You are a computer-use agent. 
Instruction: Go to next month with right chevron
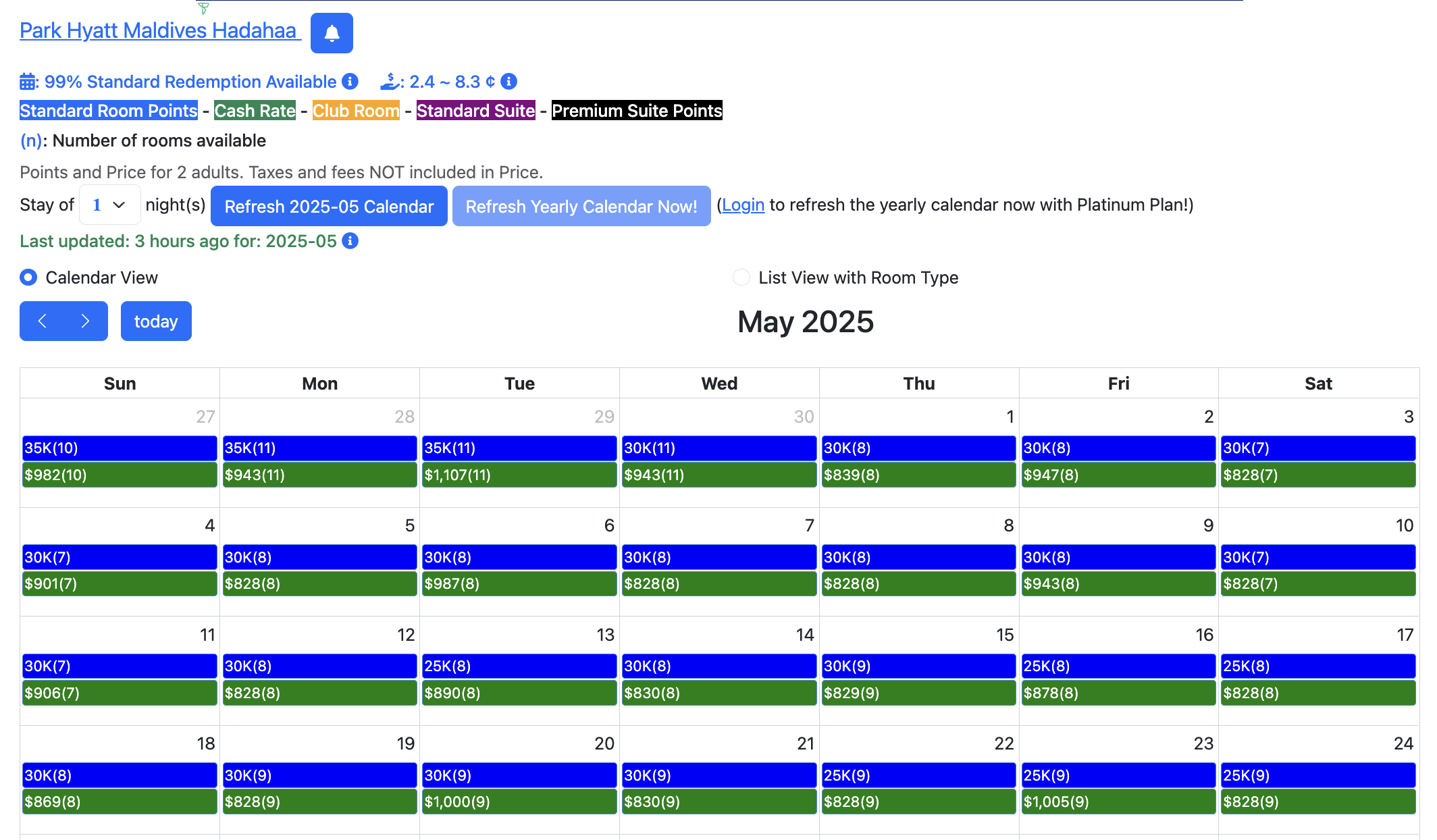[85, 321]
